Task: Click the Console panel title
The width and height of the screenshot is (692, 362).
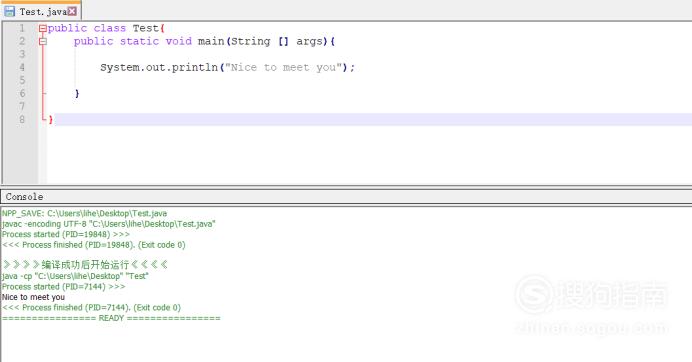Action: pos(24,197)
